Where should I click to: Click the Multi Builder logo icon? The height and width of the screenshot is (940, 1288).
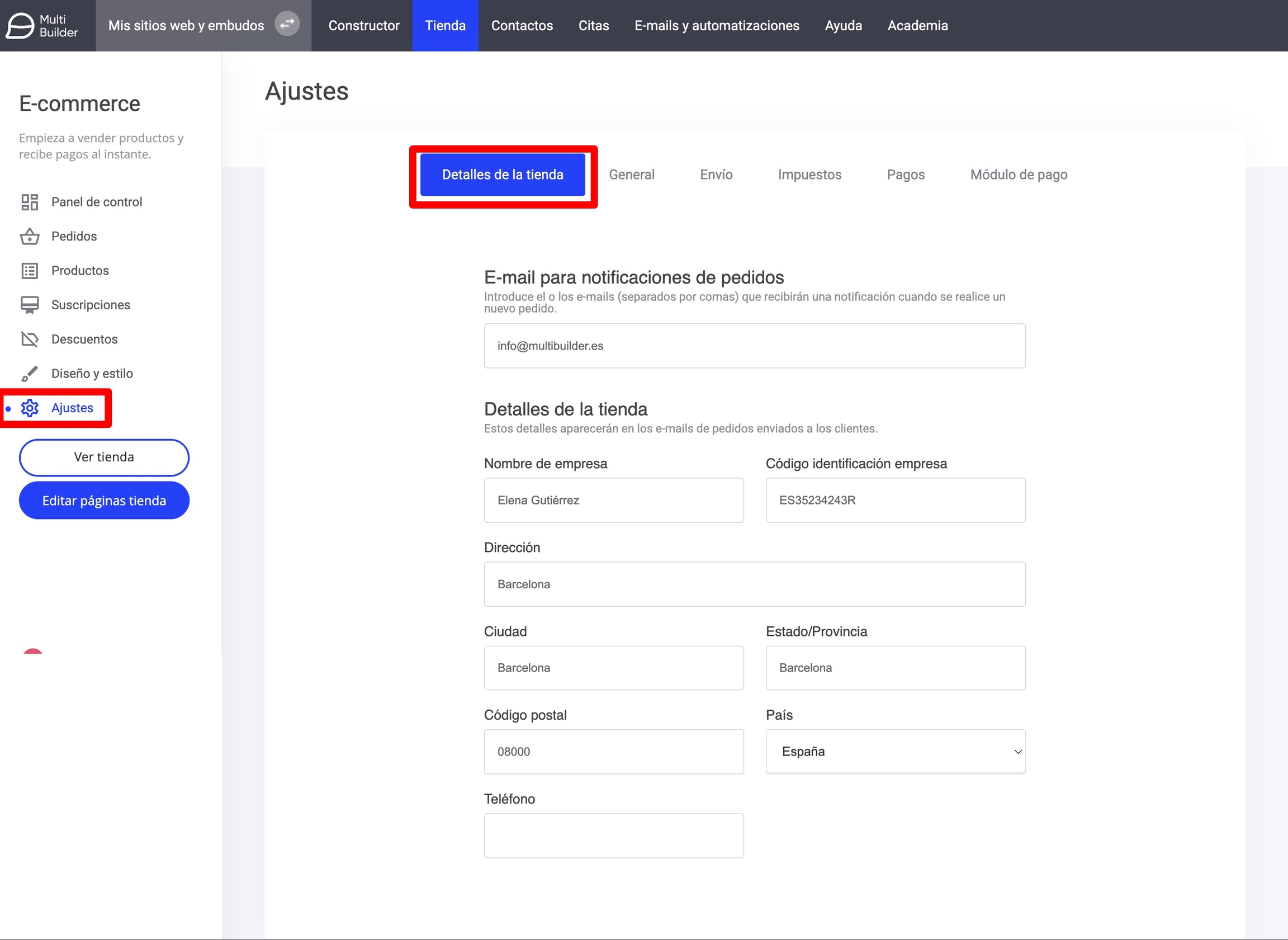click(x=21, y=26)
